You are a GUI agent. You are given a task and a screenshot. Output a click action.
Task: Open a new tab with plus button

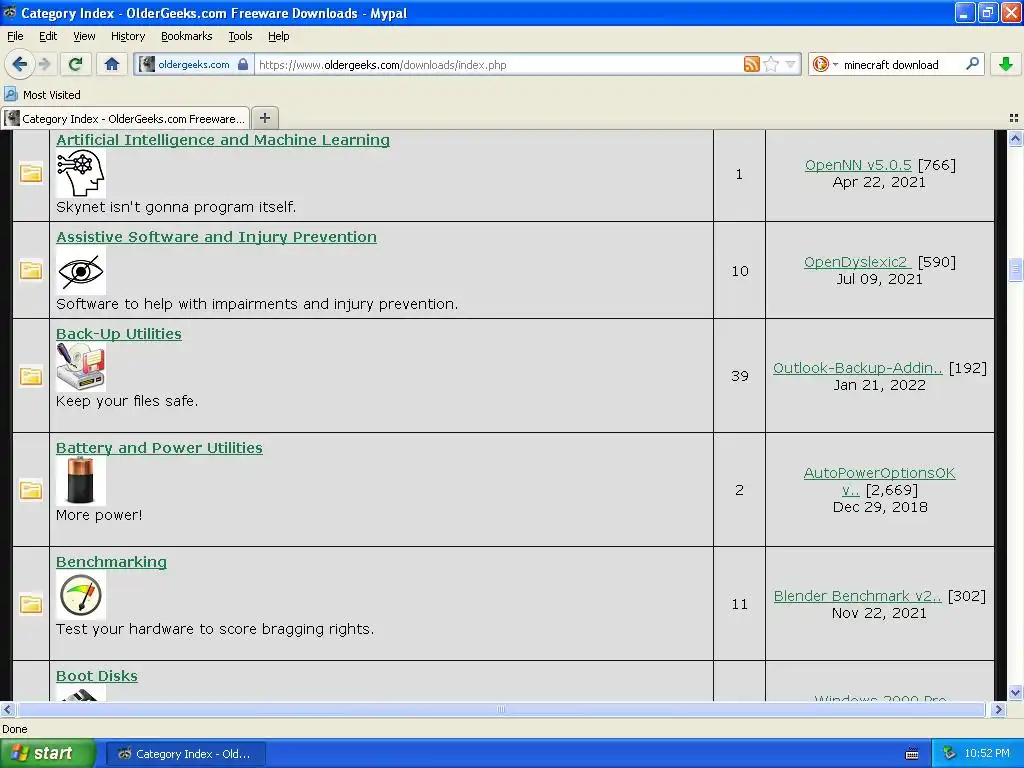[x=264, y=118]
